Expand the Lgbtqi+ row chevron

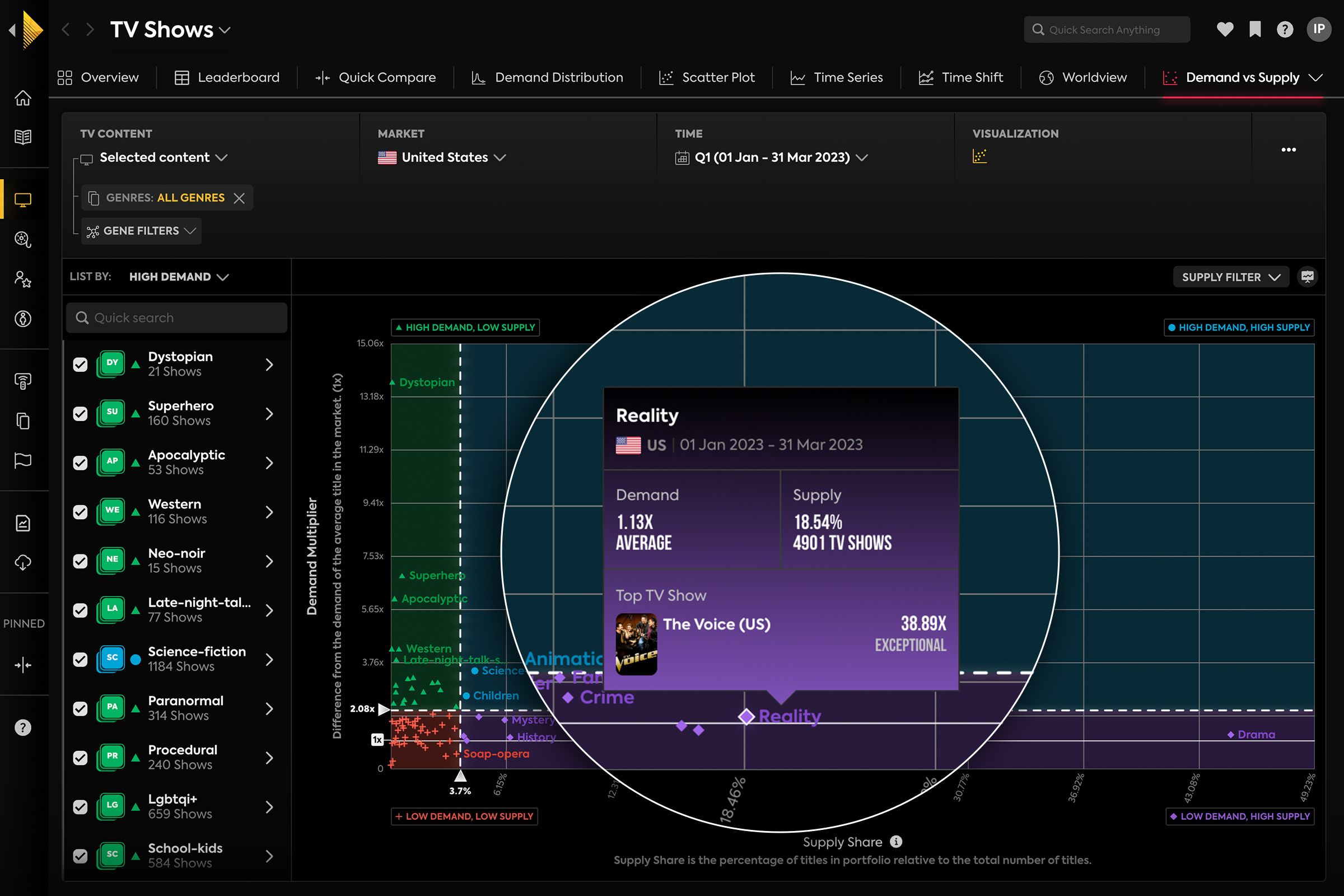pyautogui.click(x=269, y=807)
